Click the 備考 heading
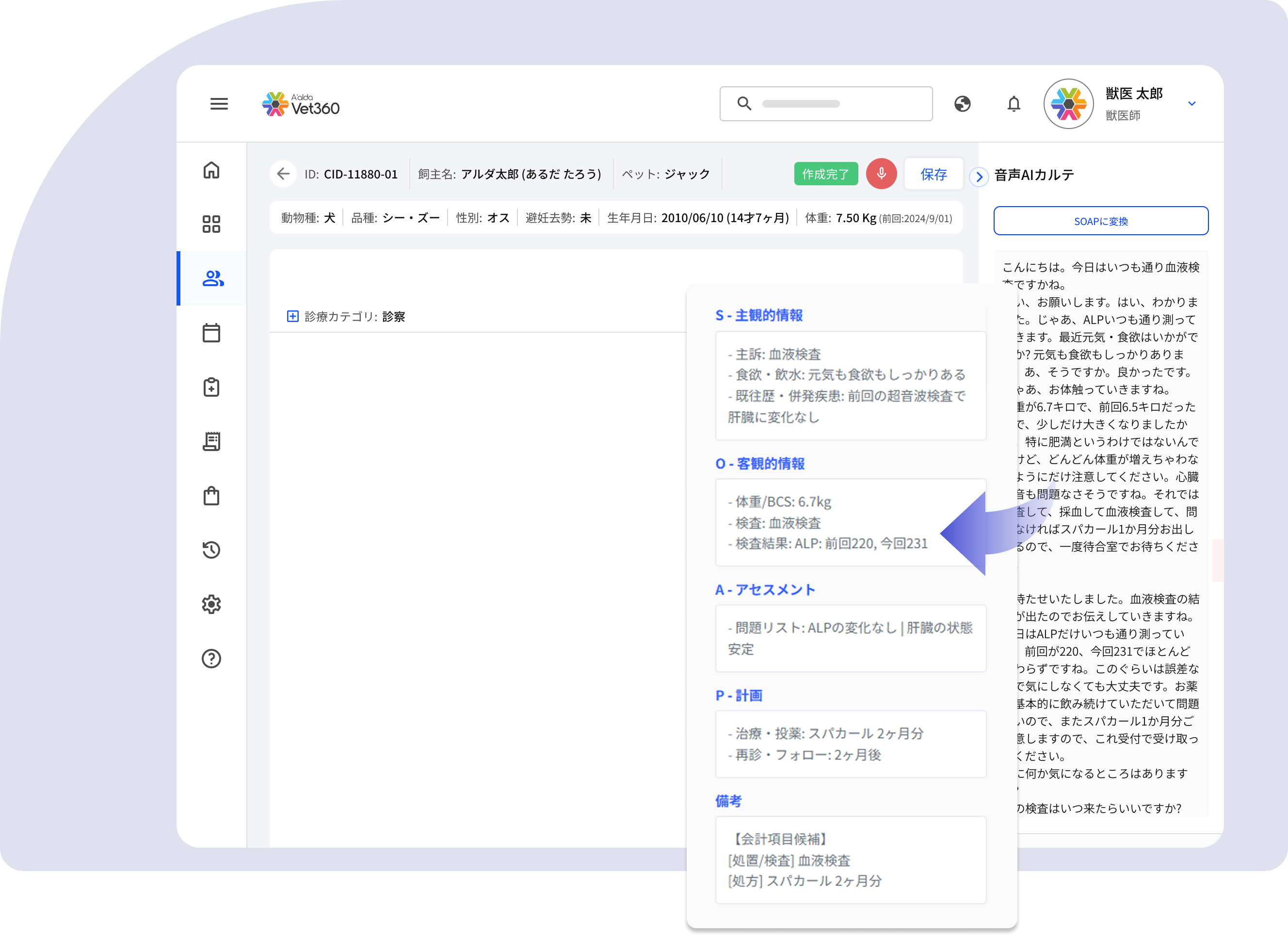The width and height of the screenshot is (1288, 936). click(x=728, y=801)
